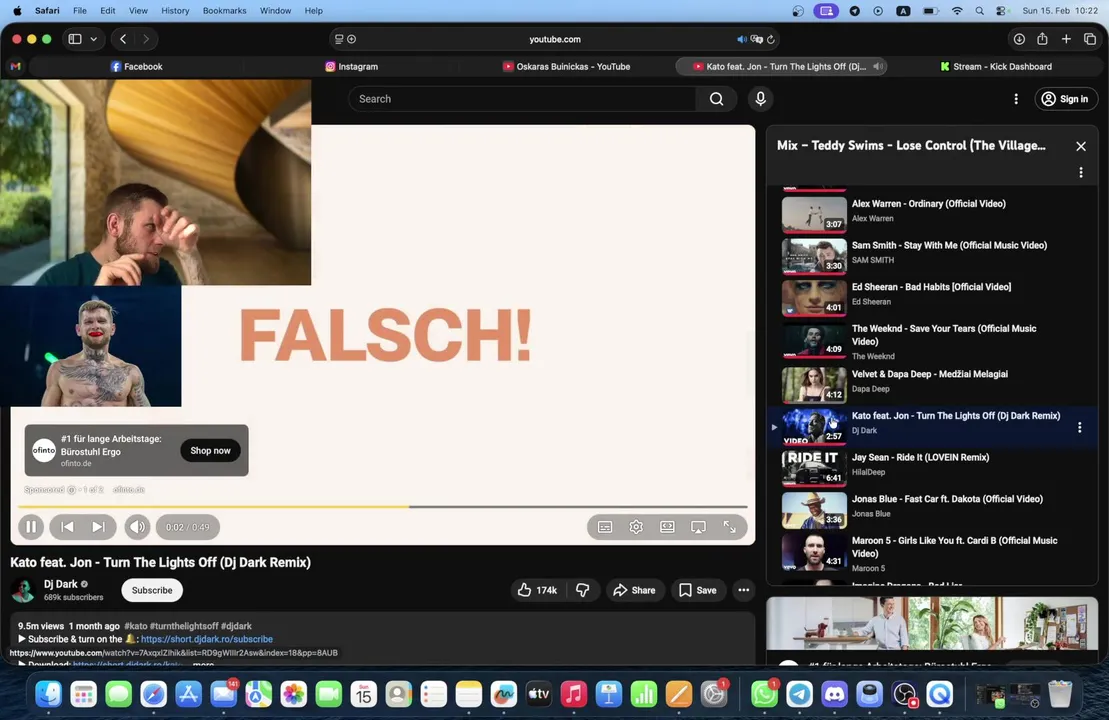This screenshot has height=720, width=1109.
Task: Click the AirPlay icon in player
Action: point(698,527)
